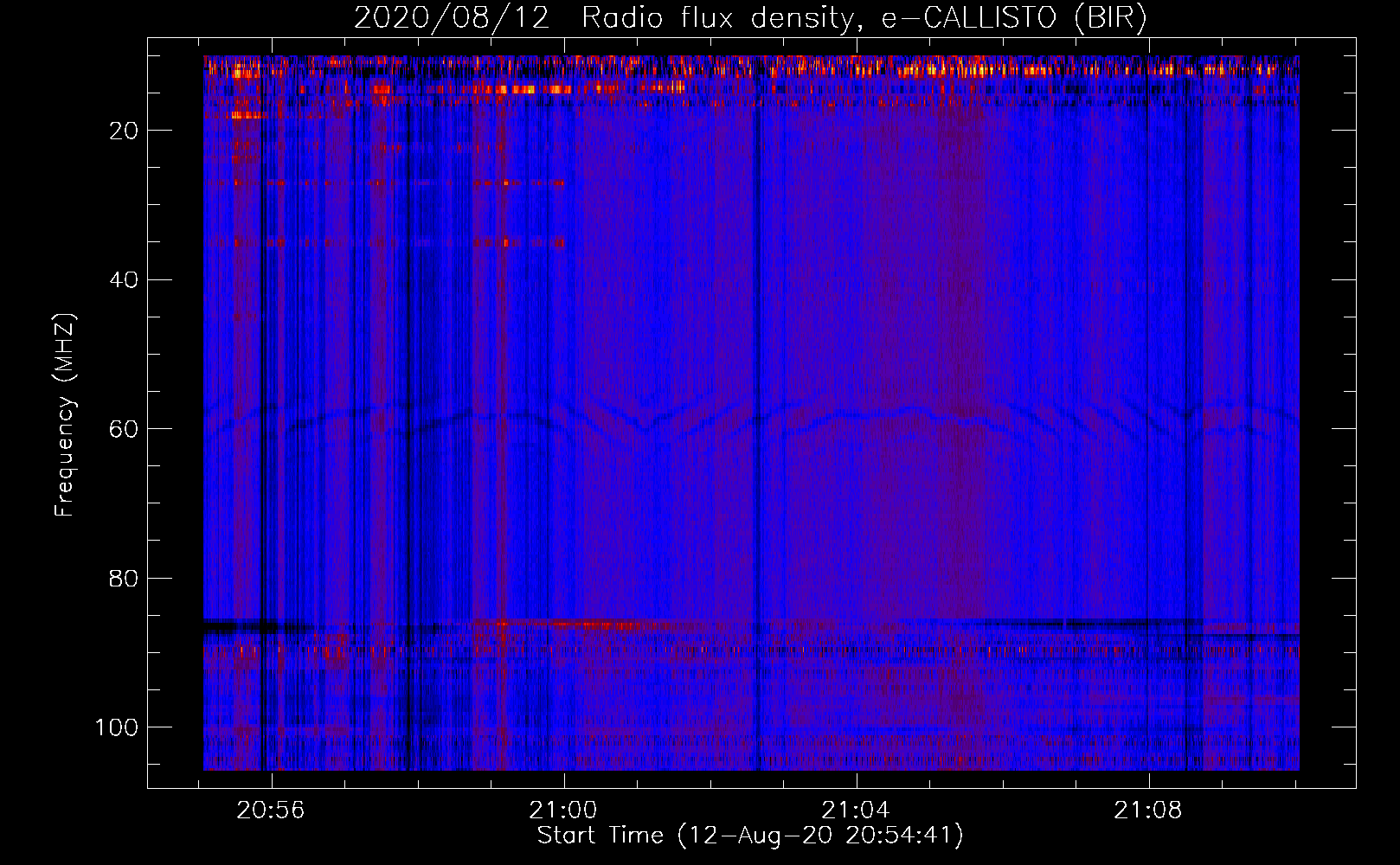Click the '20:56' time tick label
The height and width of the screenshot is (865, 1400).
pos(271,811)
